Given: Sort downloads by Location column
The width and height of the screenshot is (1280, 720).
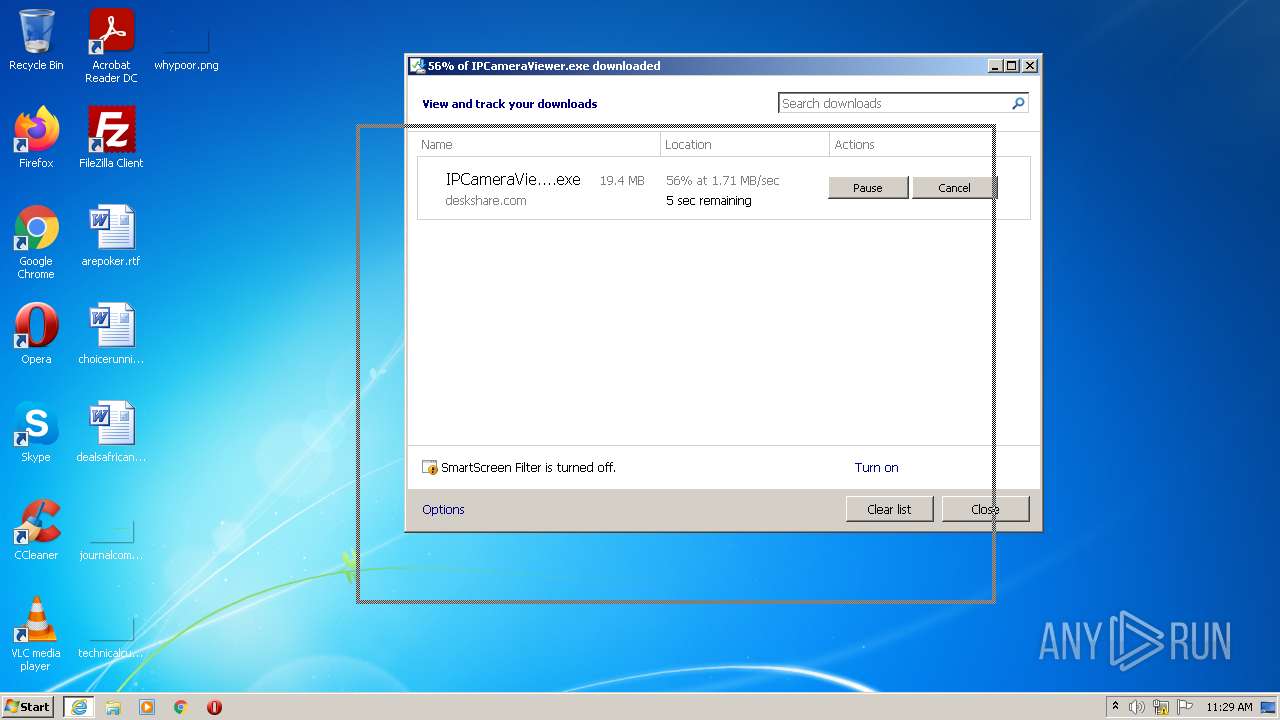Looking at the screenshot, I should (745, 145).
